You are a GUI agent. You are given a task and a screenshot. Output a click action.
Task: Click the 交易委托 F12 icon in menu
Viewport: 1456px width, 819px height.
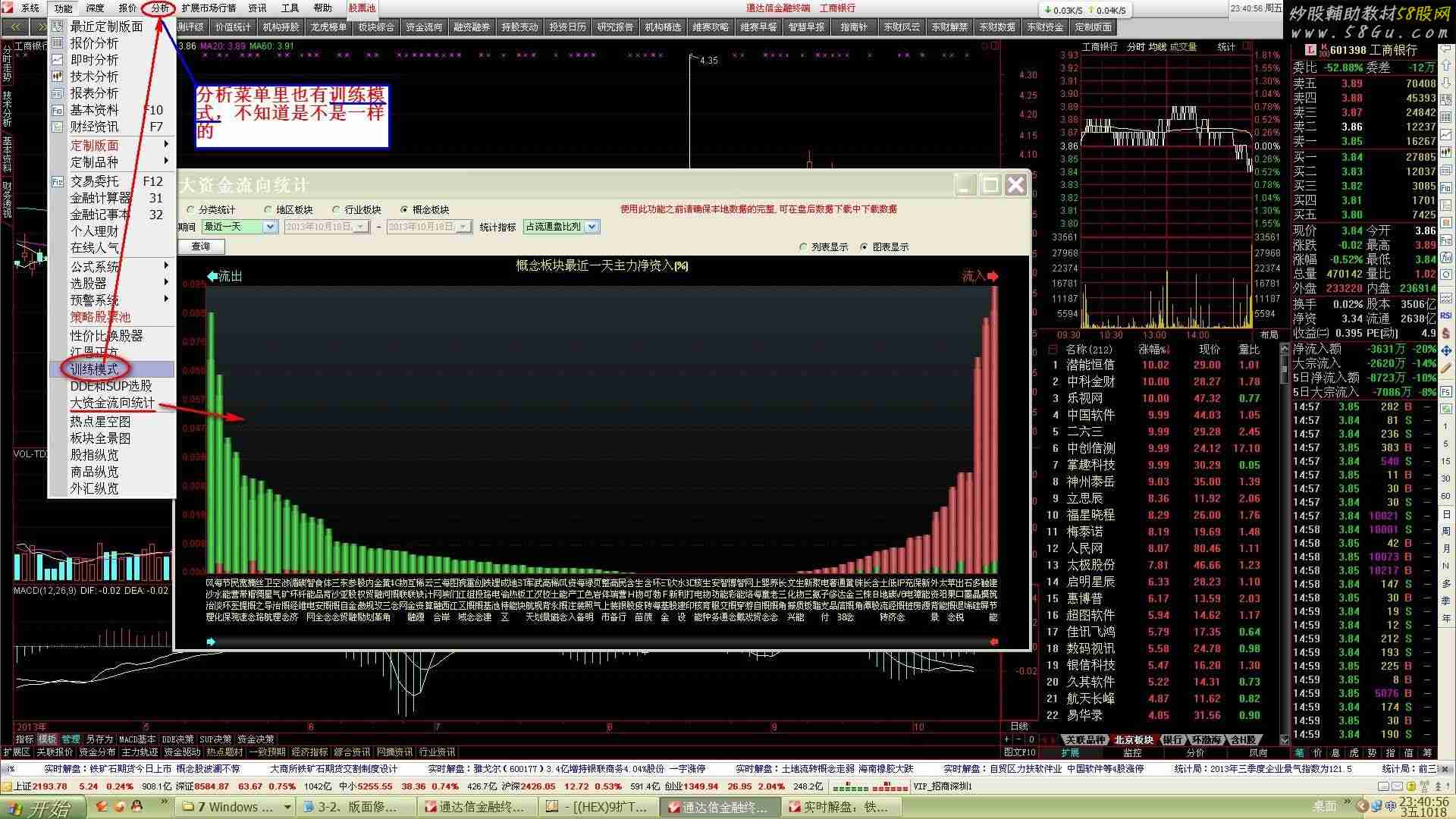pos(57,181)
